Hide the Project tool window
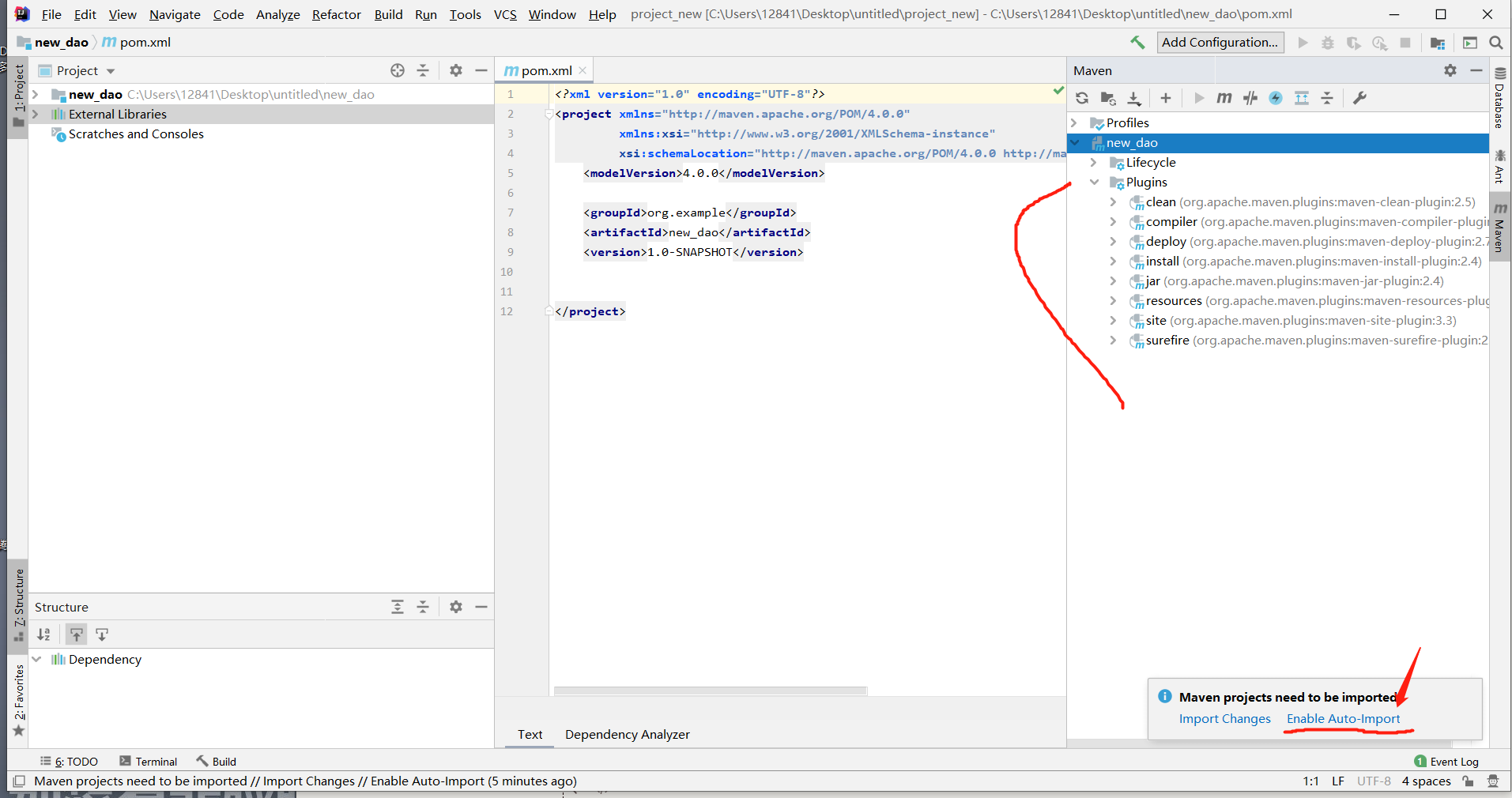1512x798 pixels. point(481,70)
